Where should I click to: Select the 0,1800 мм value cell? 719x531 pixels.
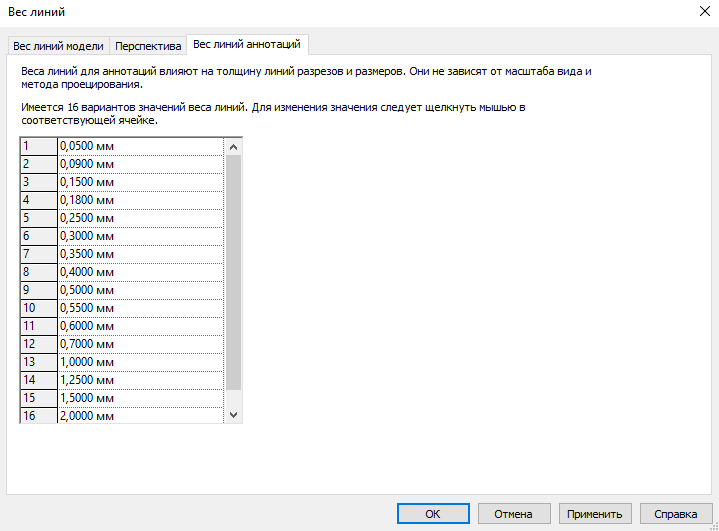click(140, 200)
